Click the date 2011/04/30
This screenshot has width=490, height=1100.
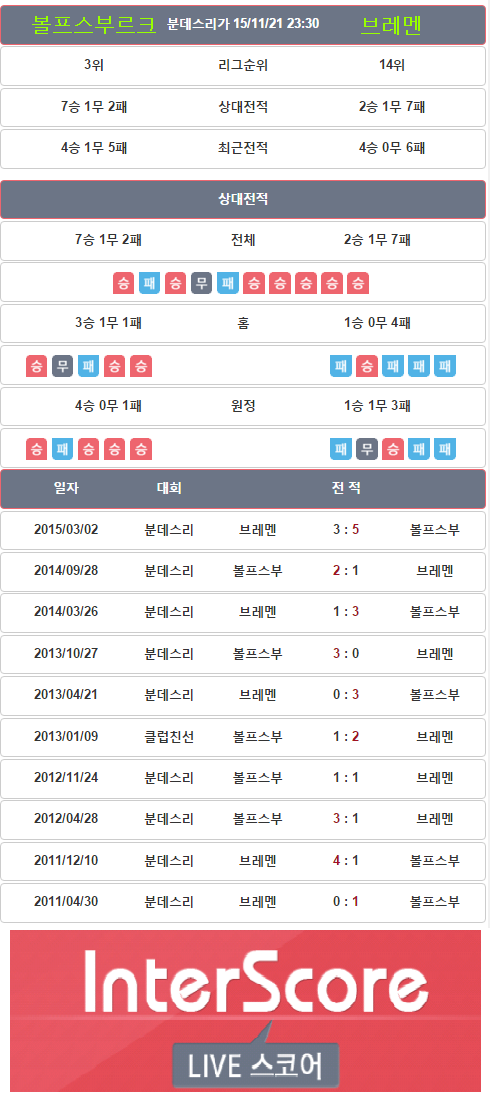(67, 902)
